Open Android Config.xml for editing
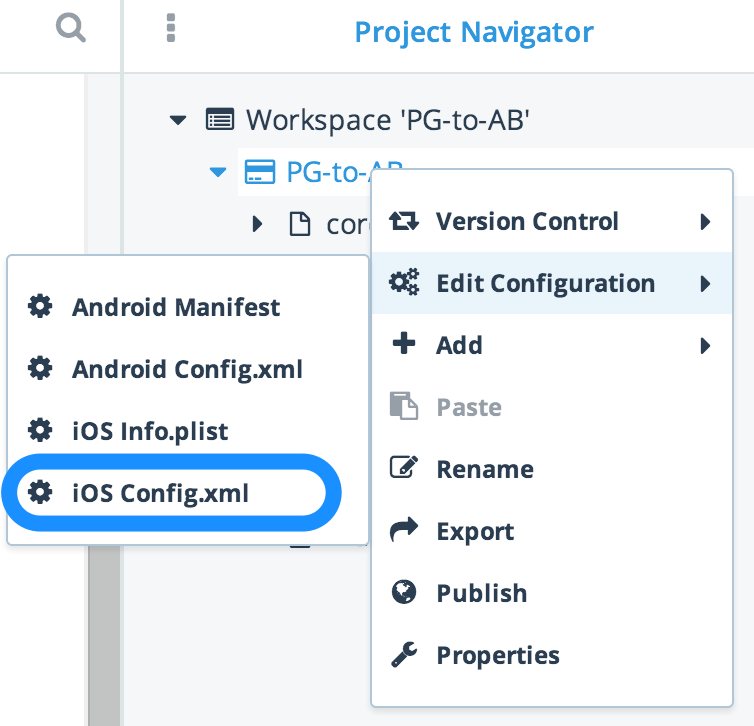 (x=186, y=369)
